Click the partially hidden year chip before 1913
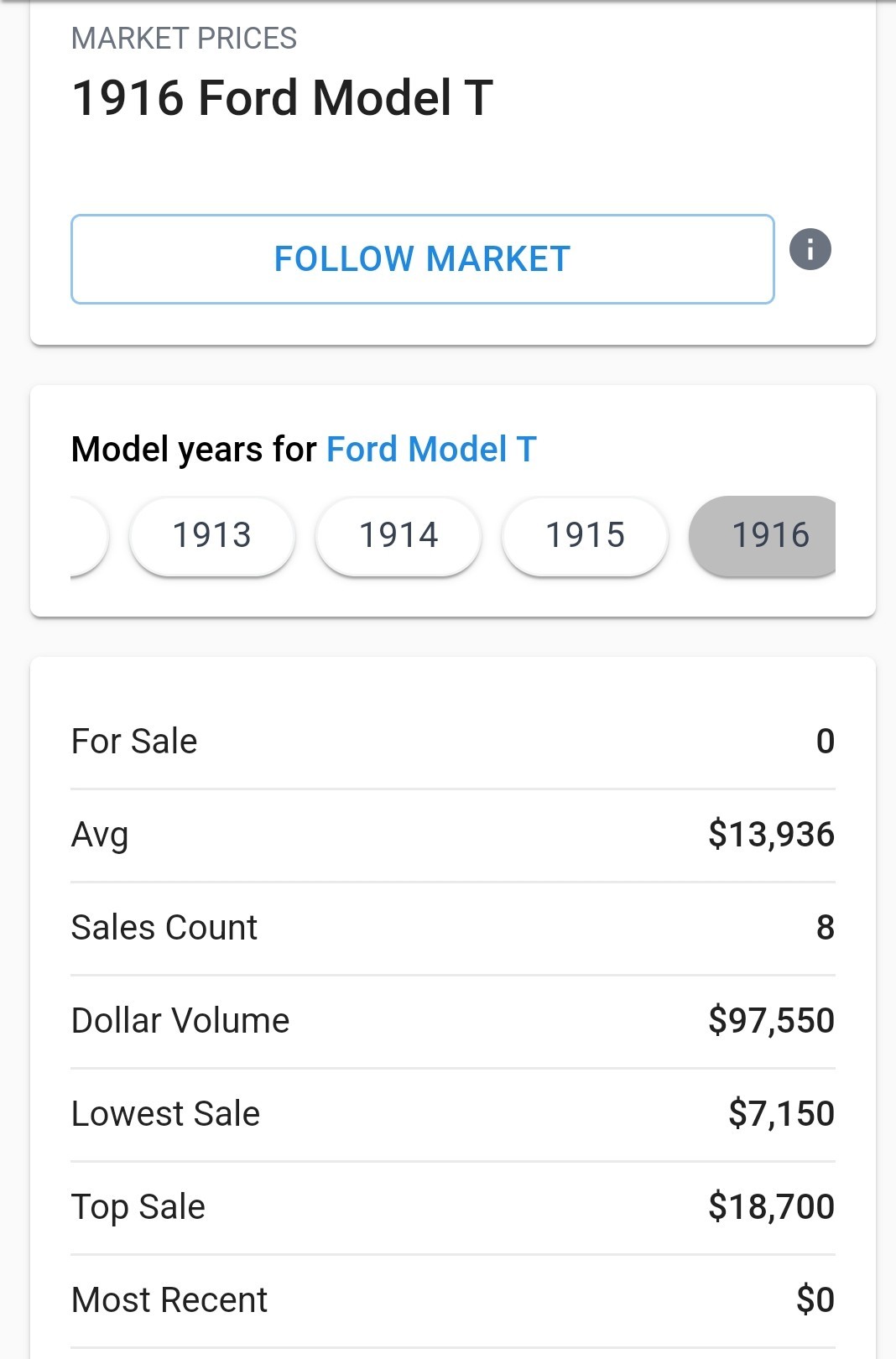Image resolution: width=896 pixels, height=1359 pixels. pos(89,535)
